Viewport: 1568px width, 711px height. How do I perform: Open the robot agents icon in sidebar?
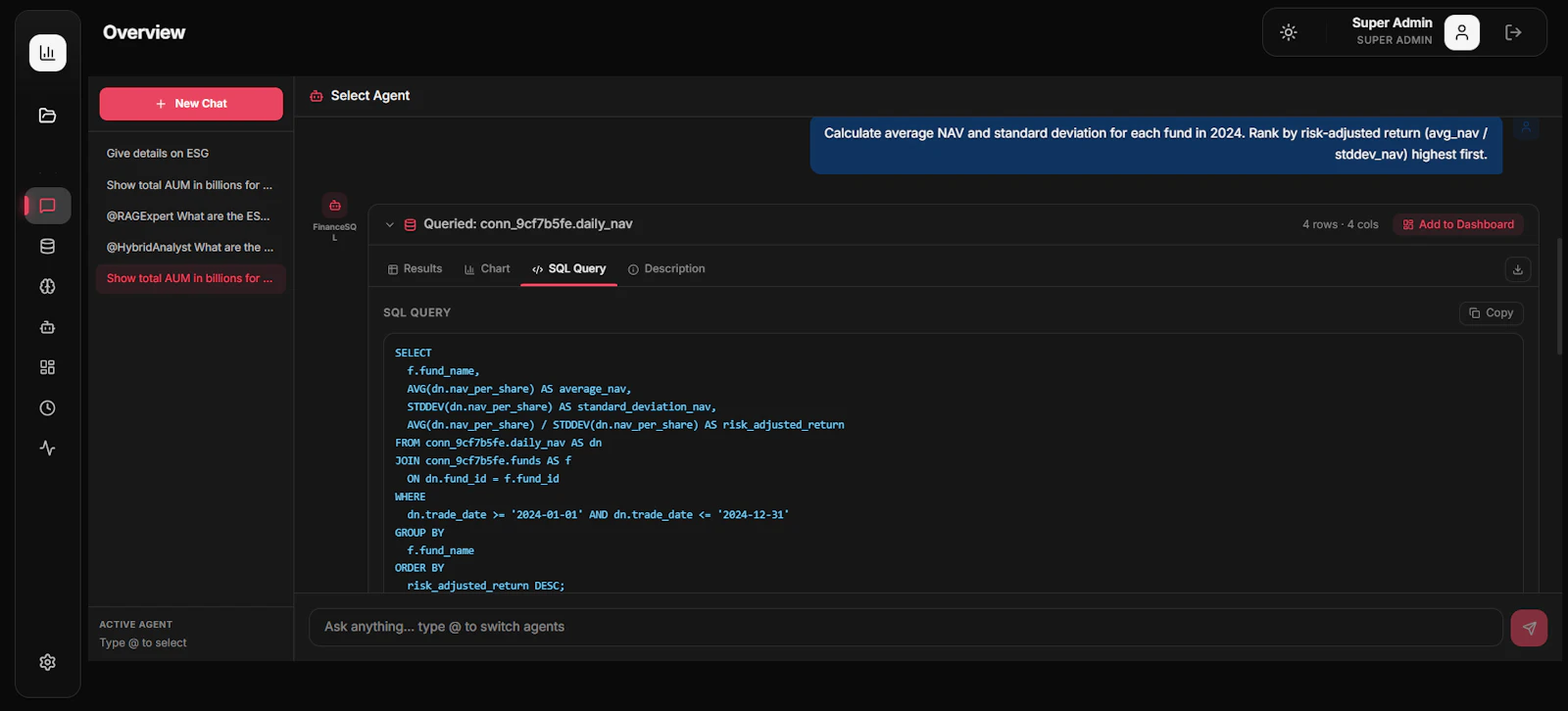tap(47, 327)
